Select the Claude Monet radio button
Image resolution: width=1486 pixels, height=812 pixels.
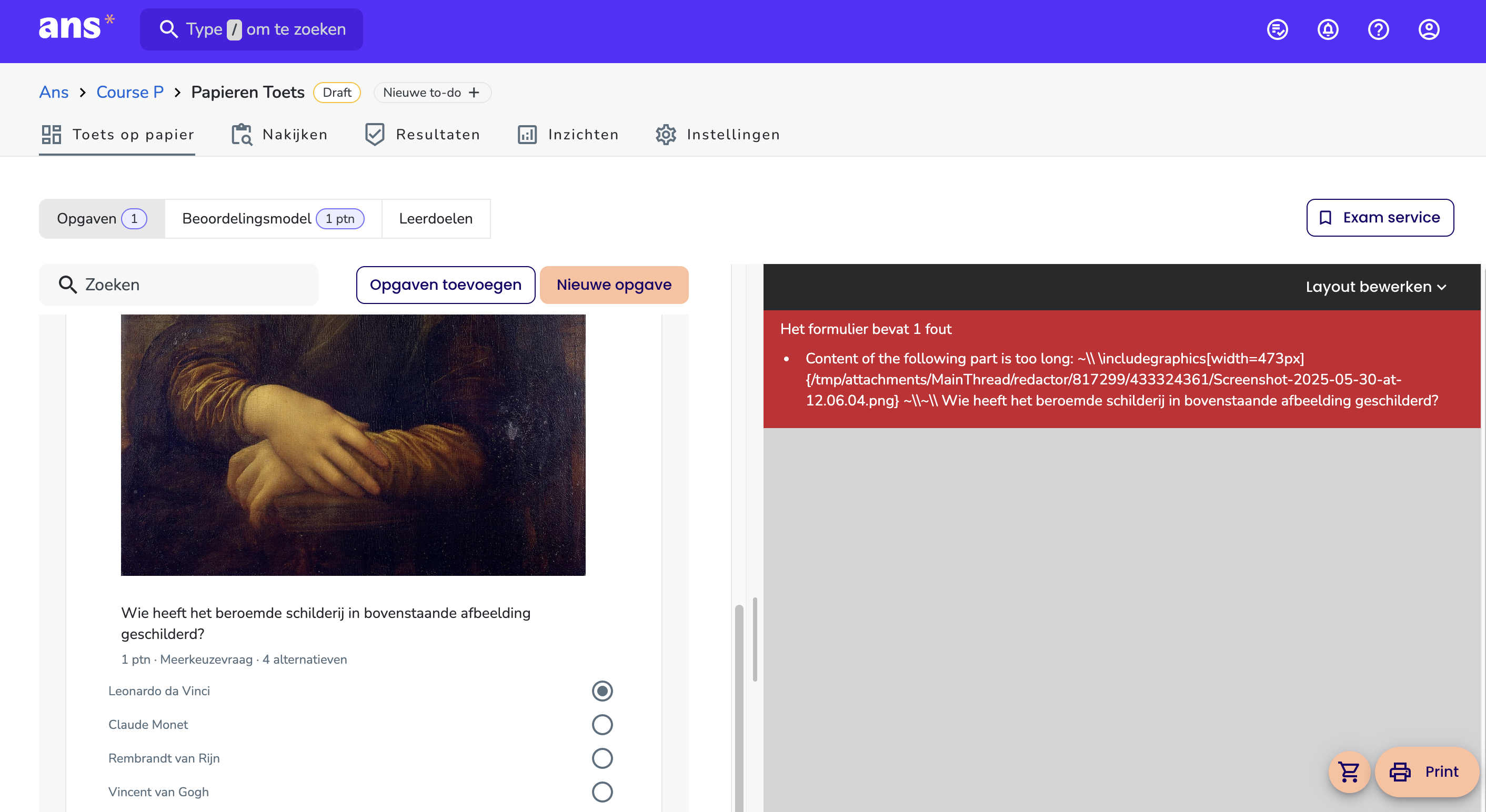[603, 724]
